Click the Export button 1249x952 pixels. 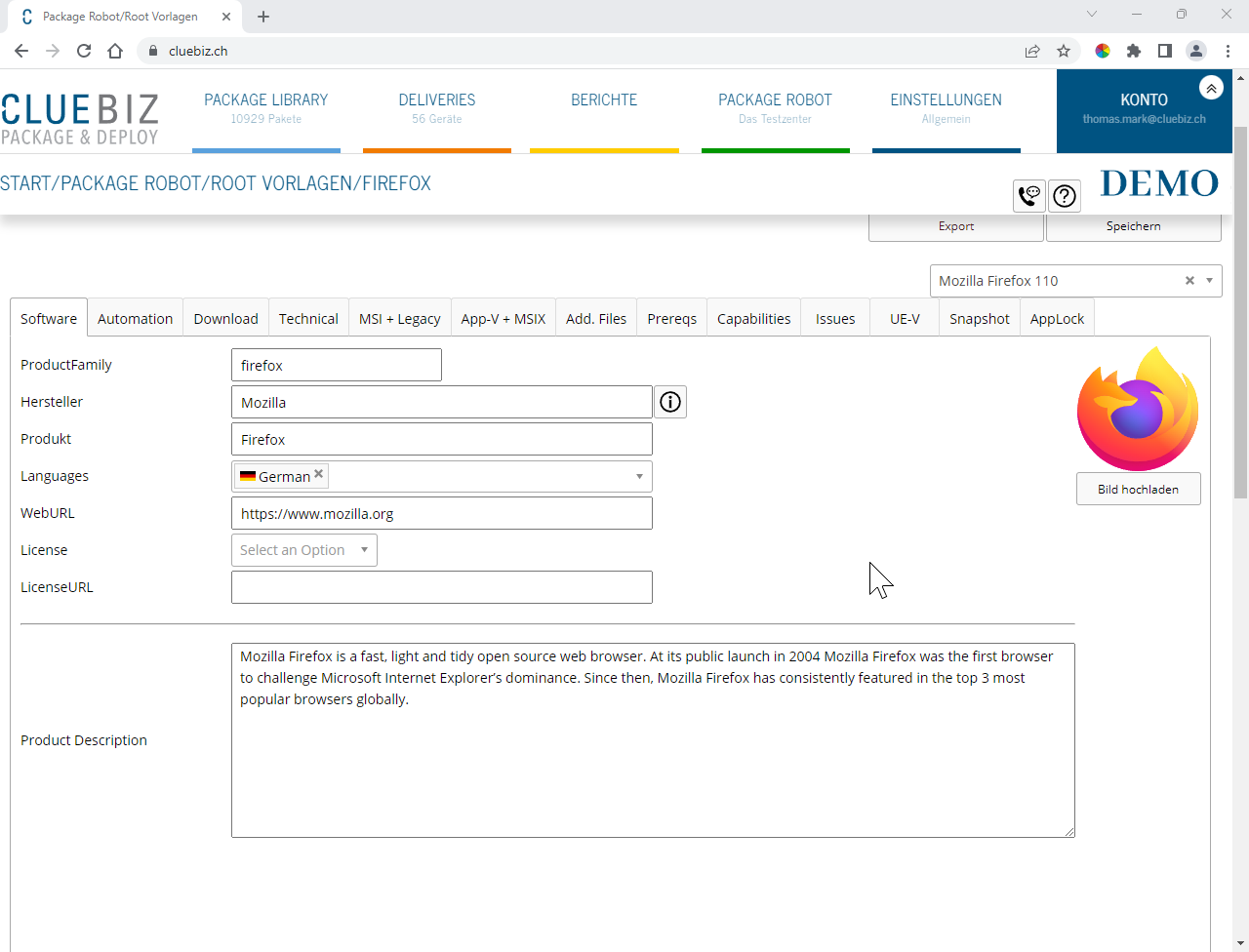(x=956, y=226)
